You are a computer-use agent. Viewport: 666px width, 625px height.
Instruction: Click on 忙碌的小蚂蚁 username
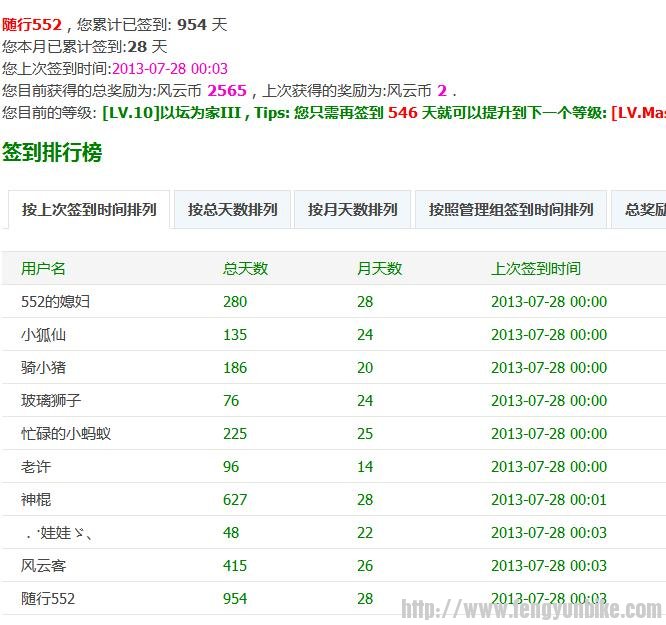[x=65, y=433]
